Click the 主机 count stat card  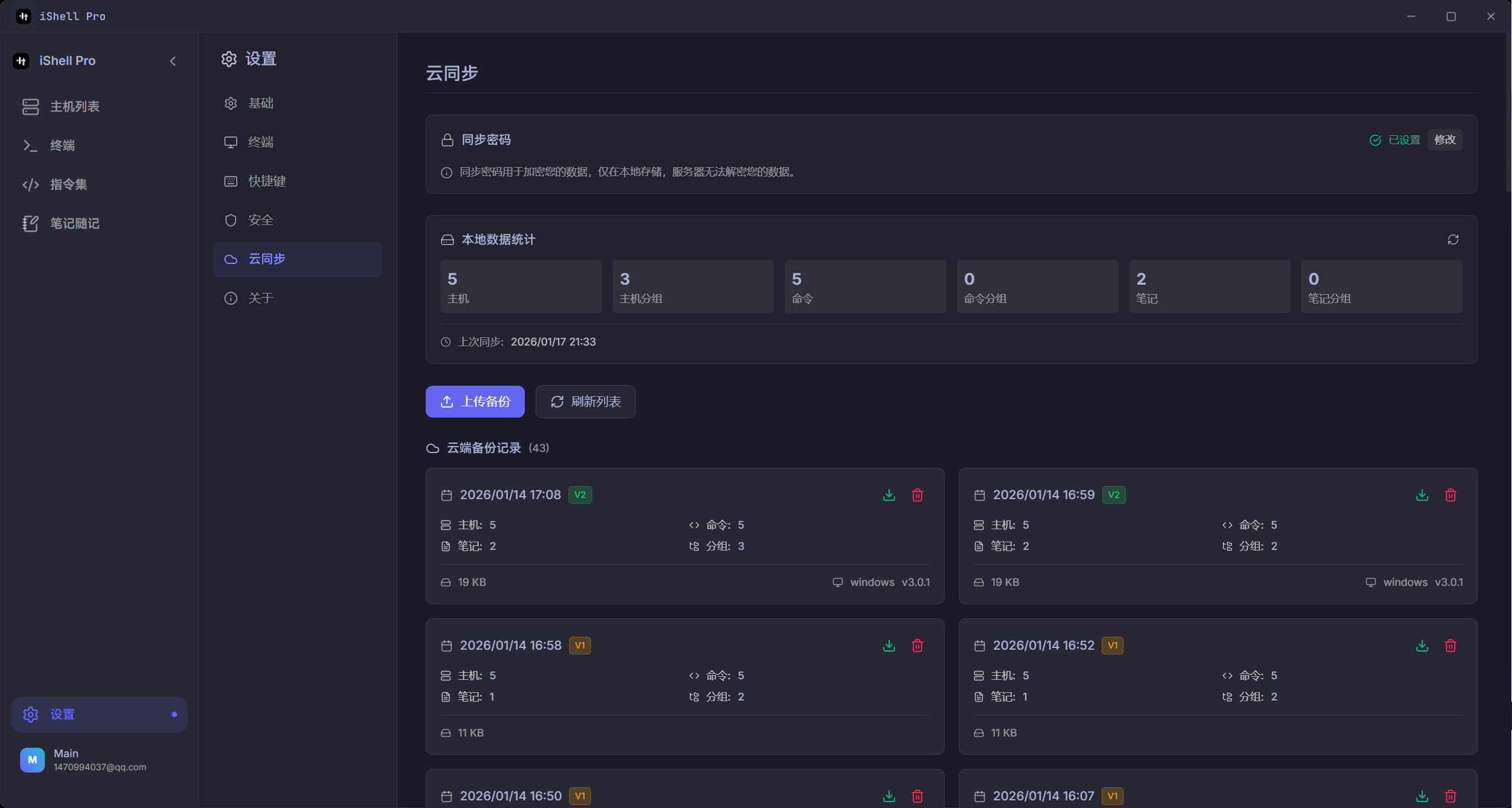(x=521, y=286)
